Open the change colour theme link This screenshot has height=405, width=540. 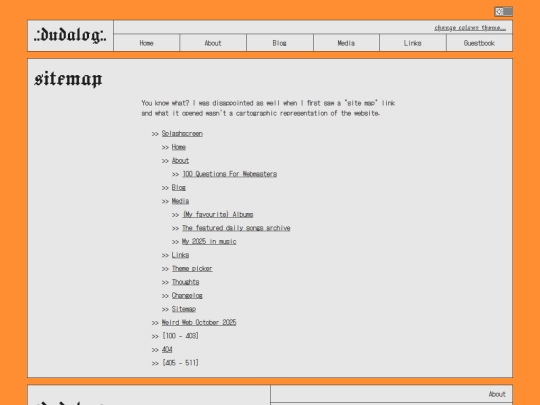(470, 28)
